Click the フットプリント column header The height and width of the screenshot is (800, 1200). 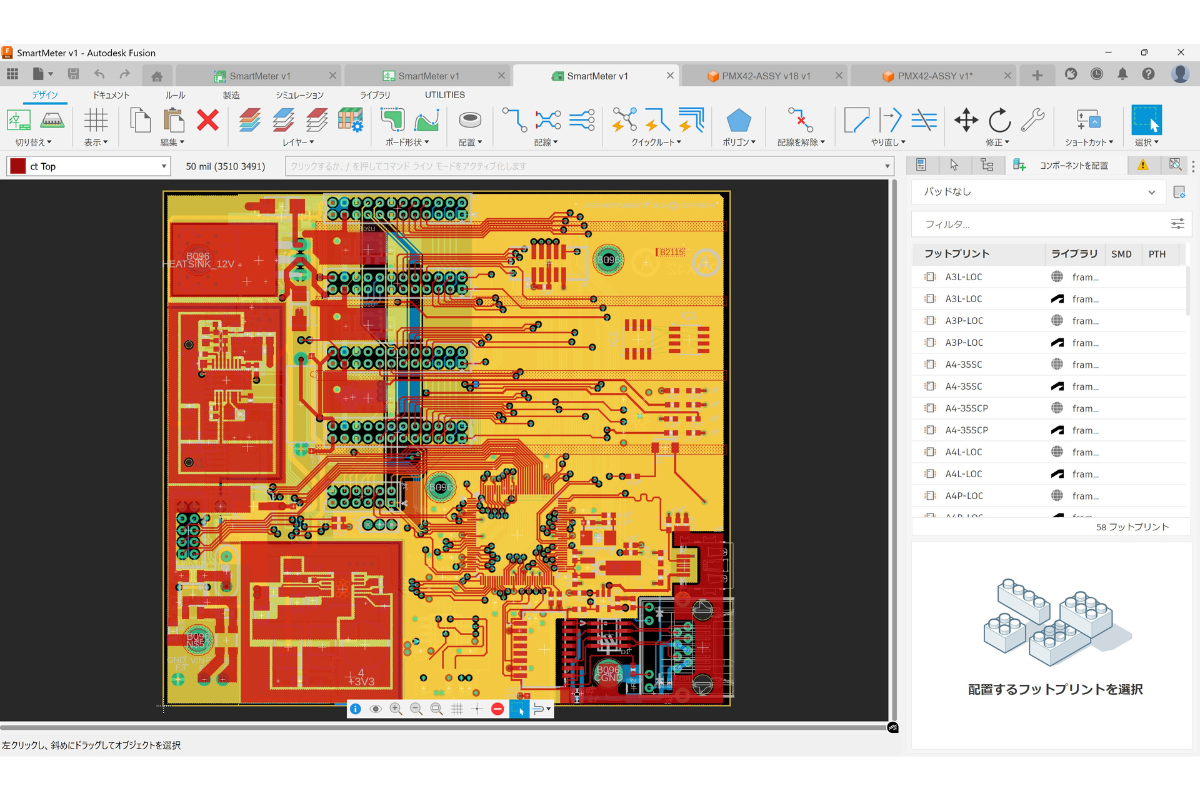[957, 254]
